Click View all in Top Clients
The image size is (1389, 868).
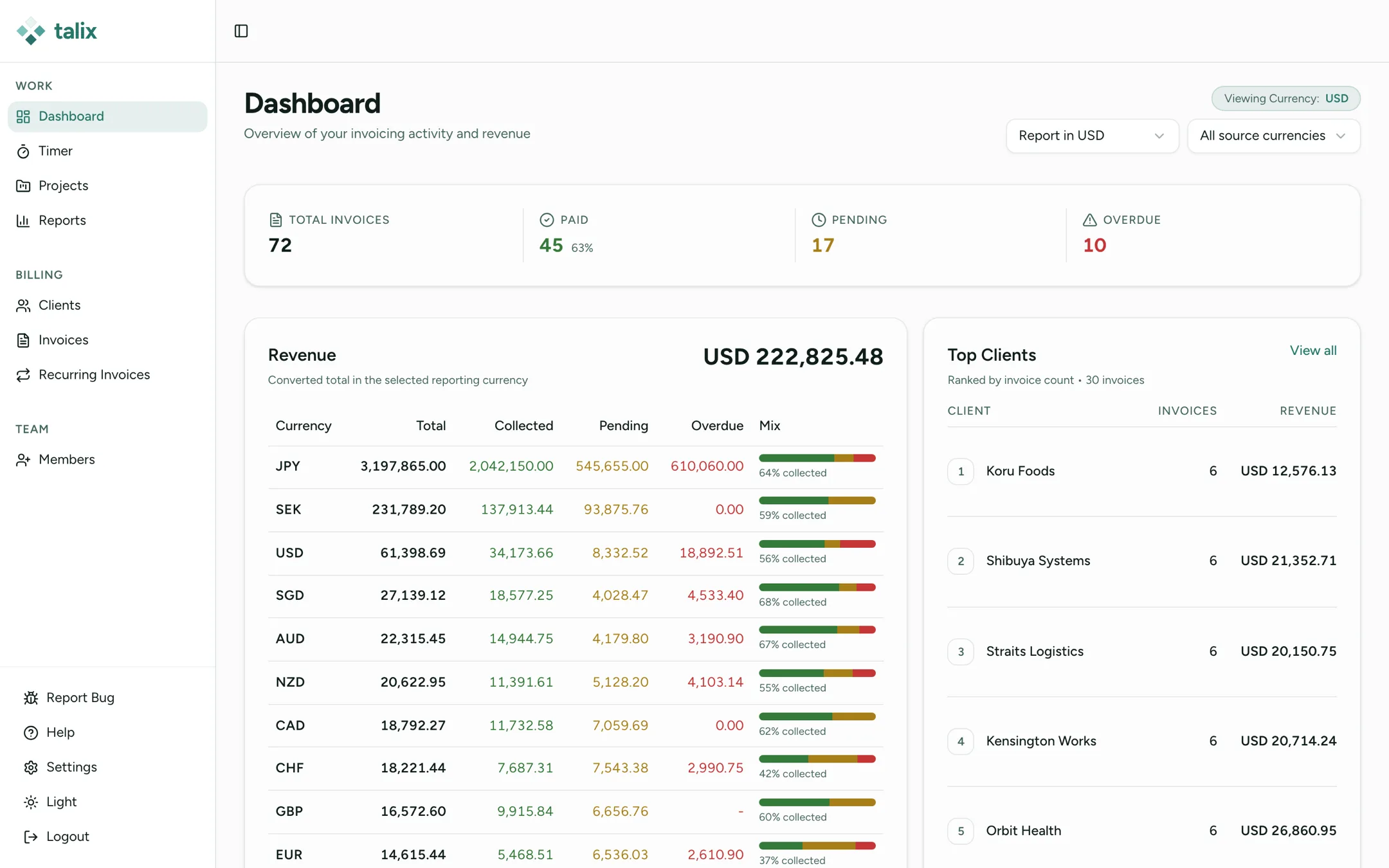click(x=1312, y=350)
